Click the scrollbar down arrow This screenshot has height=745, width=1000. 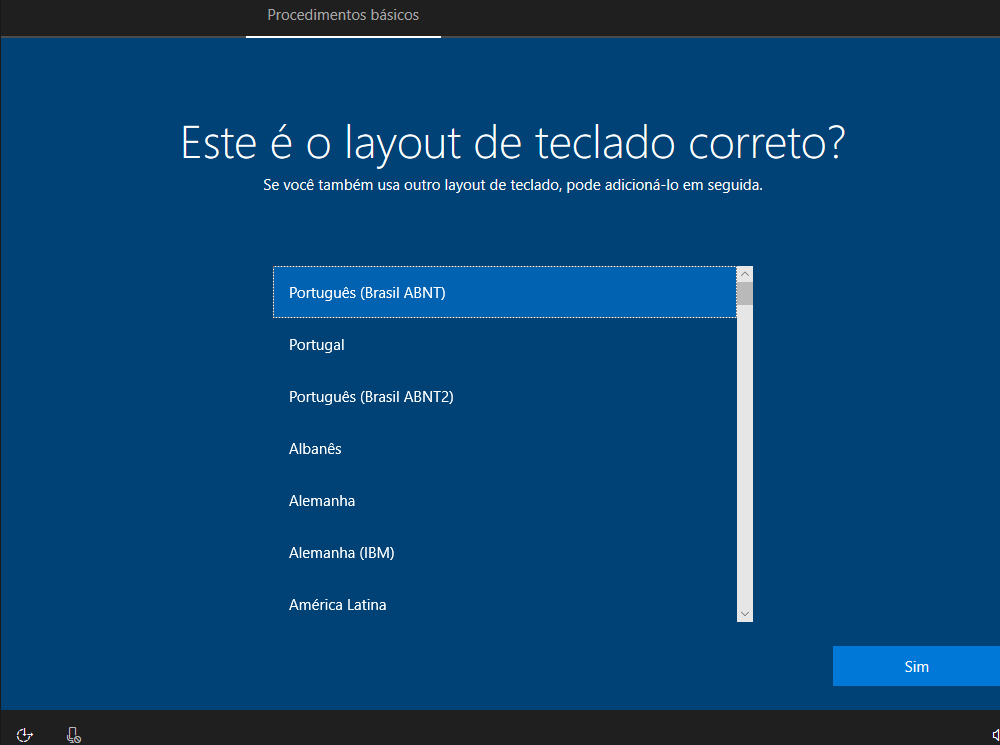coord(744,613)
